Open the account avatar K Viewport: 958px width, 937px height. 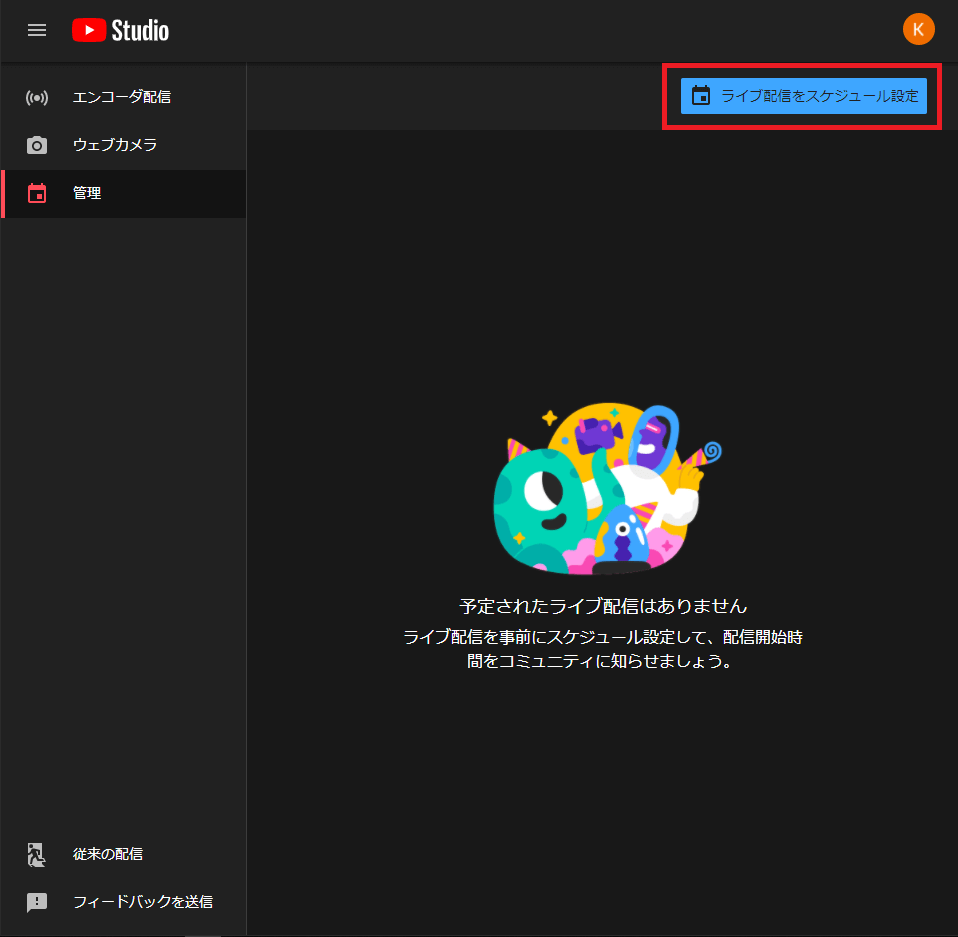coord(918,29)
